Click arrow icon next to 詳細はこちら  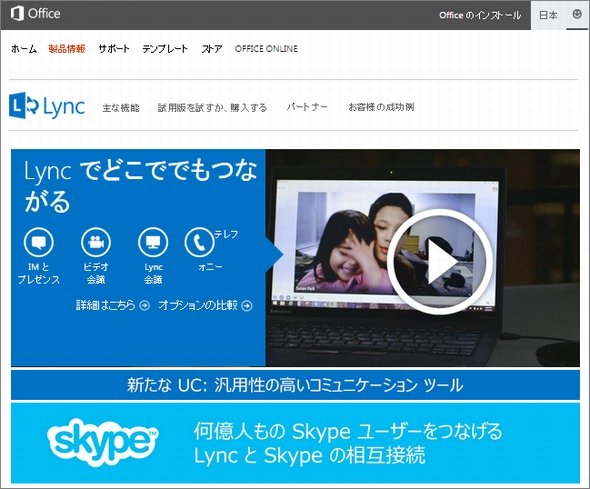tap(144, 305)
